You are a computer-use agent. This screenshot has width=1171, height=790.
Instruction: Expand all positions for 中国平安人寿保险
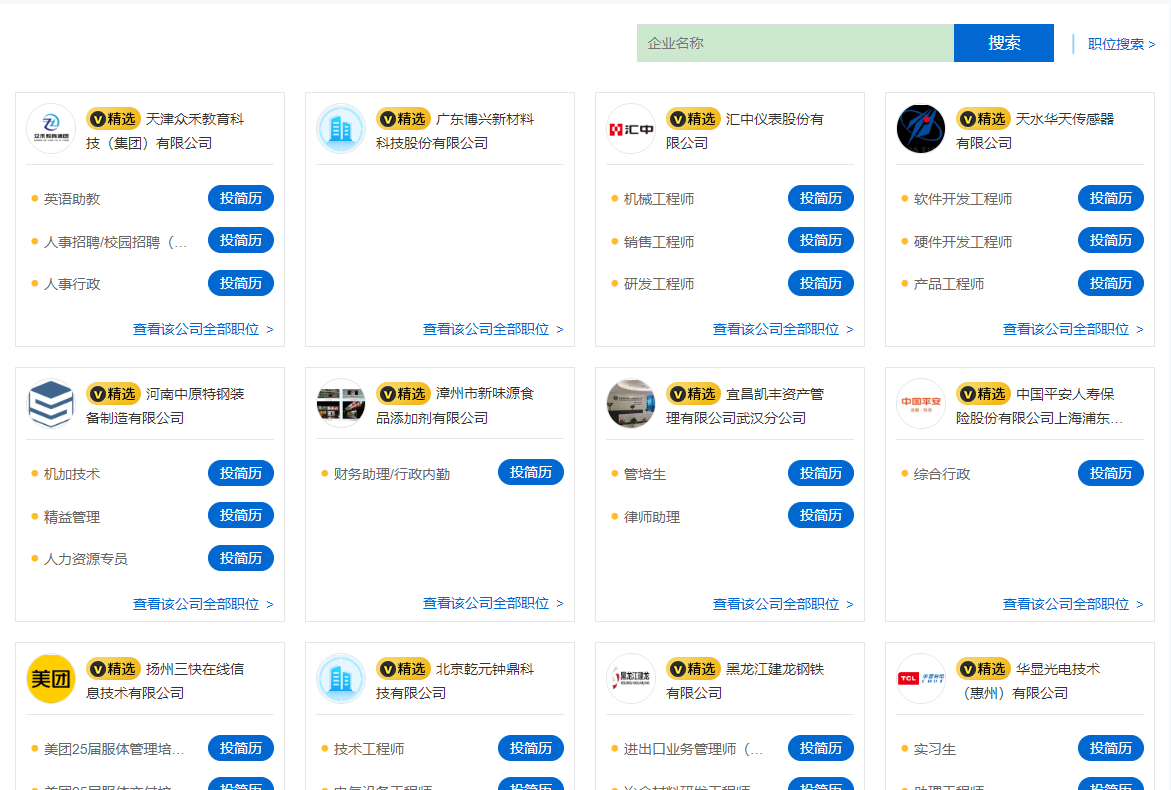click(1073, 604)
